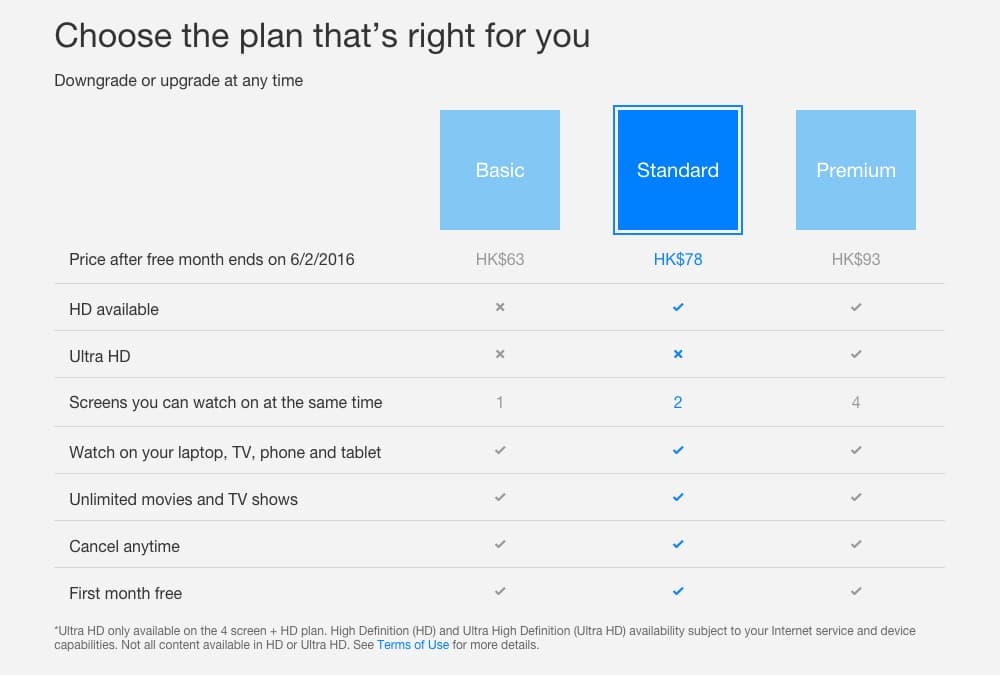Click the Standard HD available checkmark
Screen dimensions: 1000x675
pyautogui.click(x=678, y=308)
